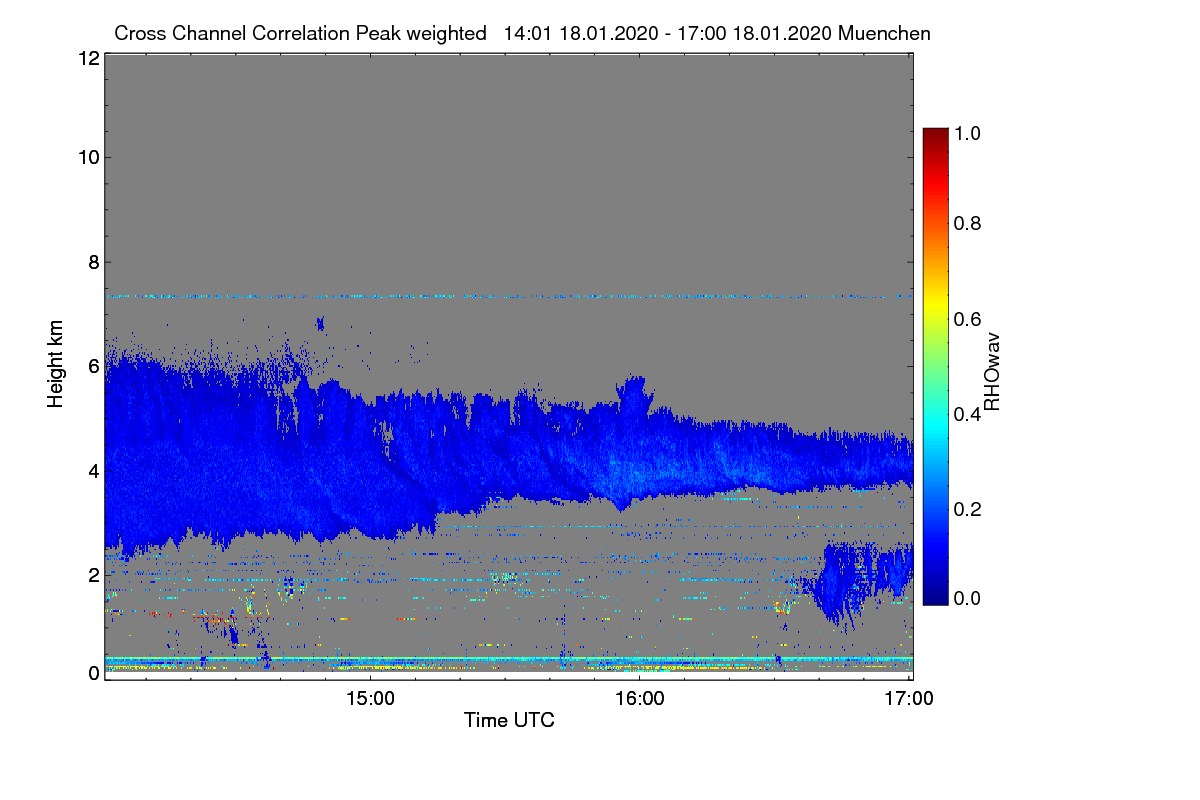
Task: Click the 0.6 colorbar value
Action: tap(968, 318)
